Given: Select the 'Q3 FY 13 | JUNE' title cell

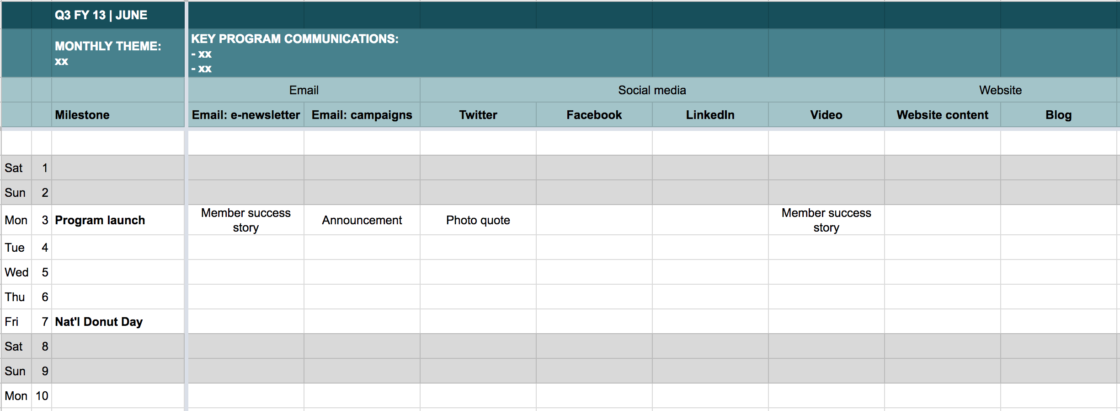Looking at the screenshot, I should [119, 15].
